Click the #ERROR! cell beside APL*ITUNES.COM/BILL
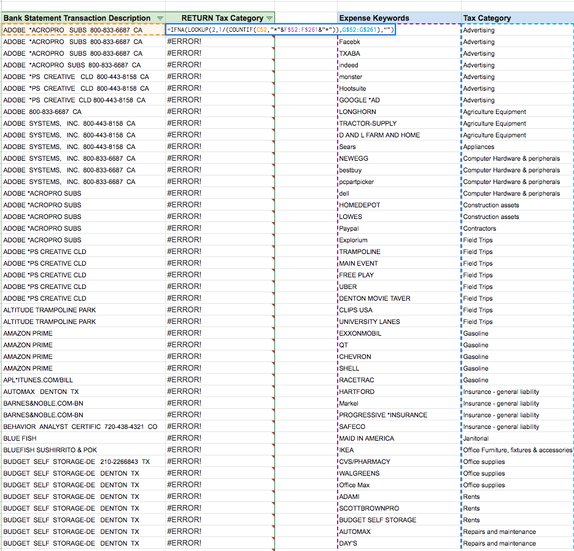574x551 pixels. pyautogui.click(x=220, y=380)
